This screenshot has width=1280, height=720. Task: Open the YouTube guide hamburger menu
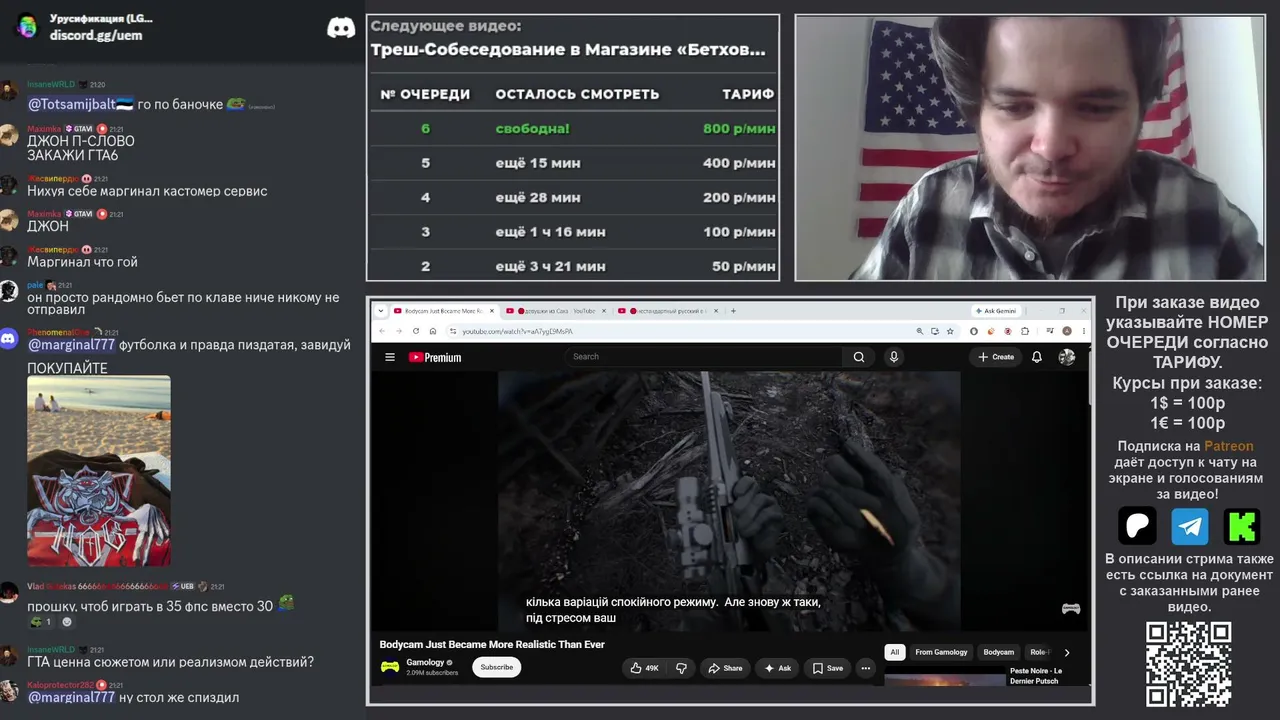pyautogui.click(x=390, y=357)
